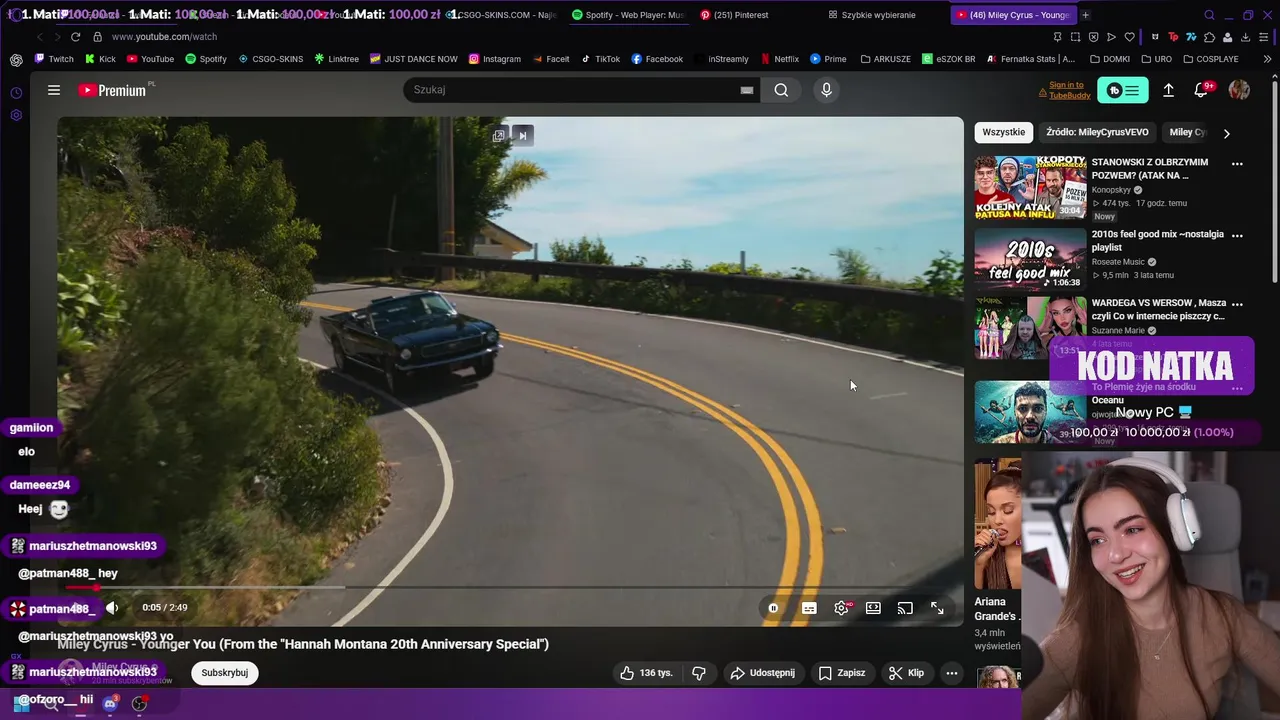
Task: Go to YouTube Premium home logo
Action: (x=113, y=90)
